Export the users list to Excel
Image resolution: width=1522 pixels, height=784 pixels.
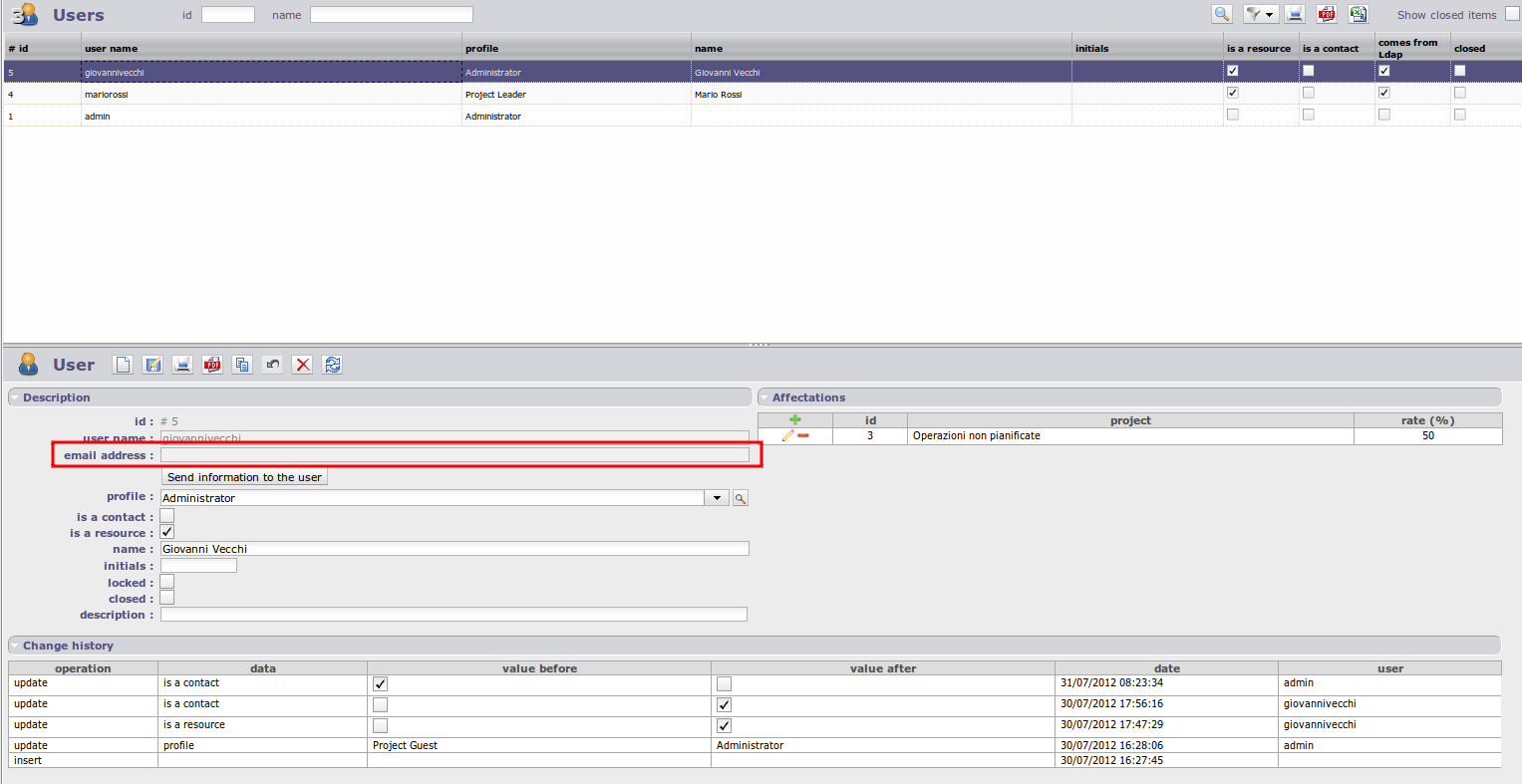pyautogui.click(x=1359, y=14)
